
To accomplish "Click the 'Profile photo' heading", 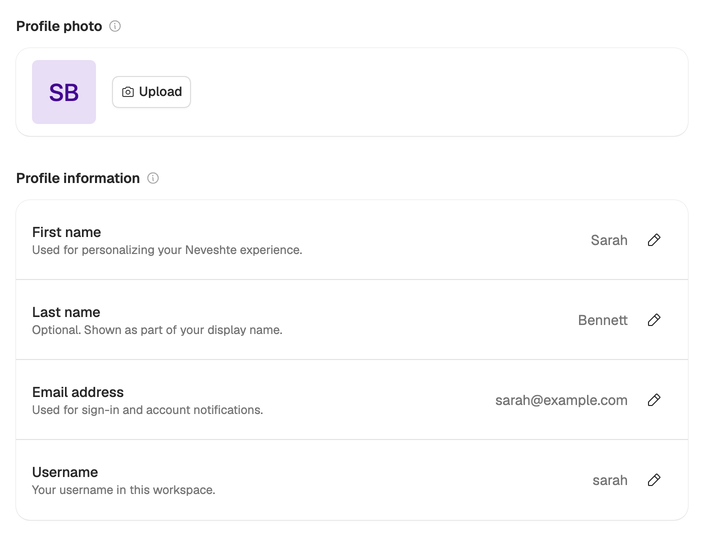I will click(59, 26).
